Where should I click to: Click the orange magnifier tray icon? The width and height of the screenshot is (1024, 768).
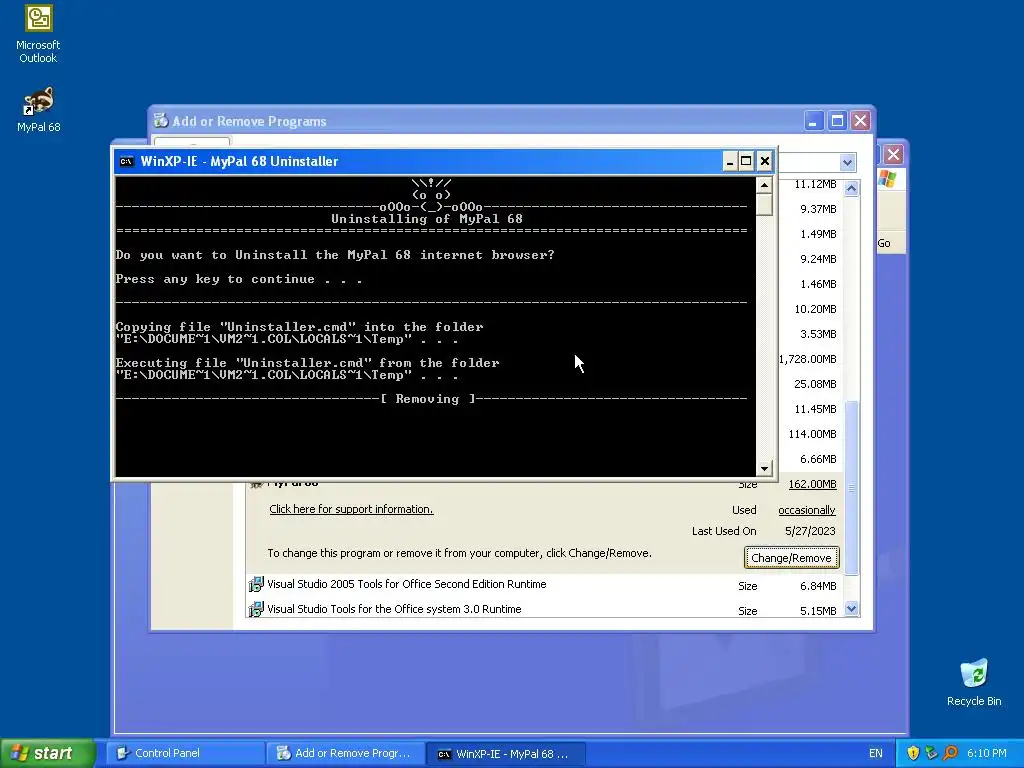(x=950, y=753)
